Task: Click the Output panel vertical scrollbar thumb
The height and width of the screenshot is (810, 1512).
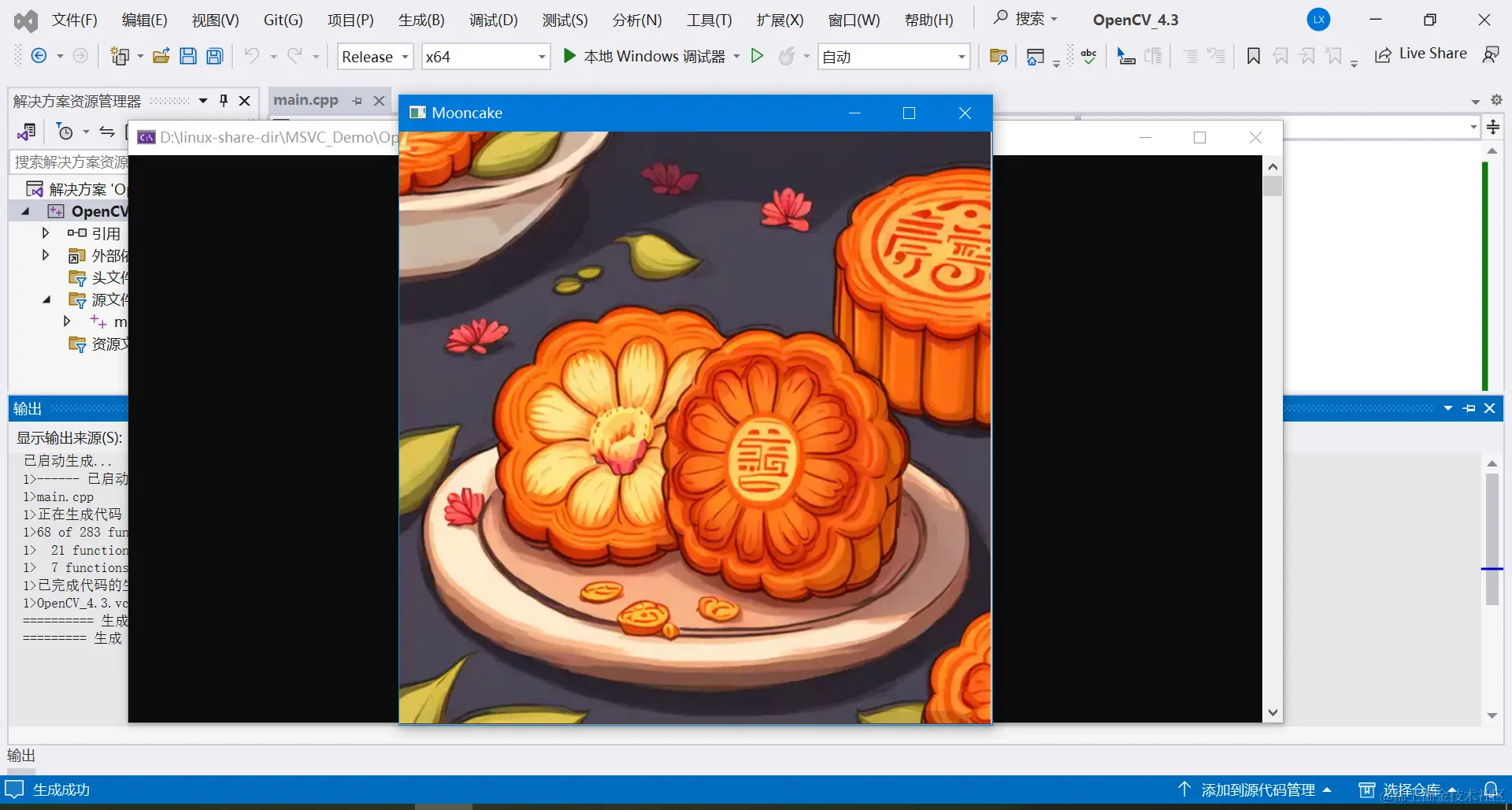Action: coord(1492,539)
